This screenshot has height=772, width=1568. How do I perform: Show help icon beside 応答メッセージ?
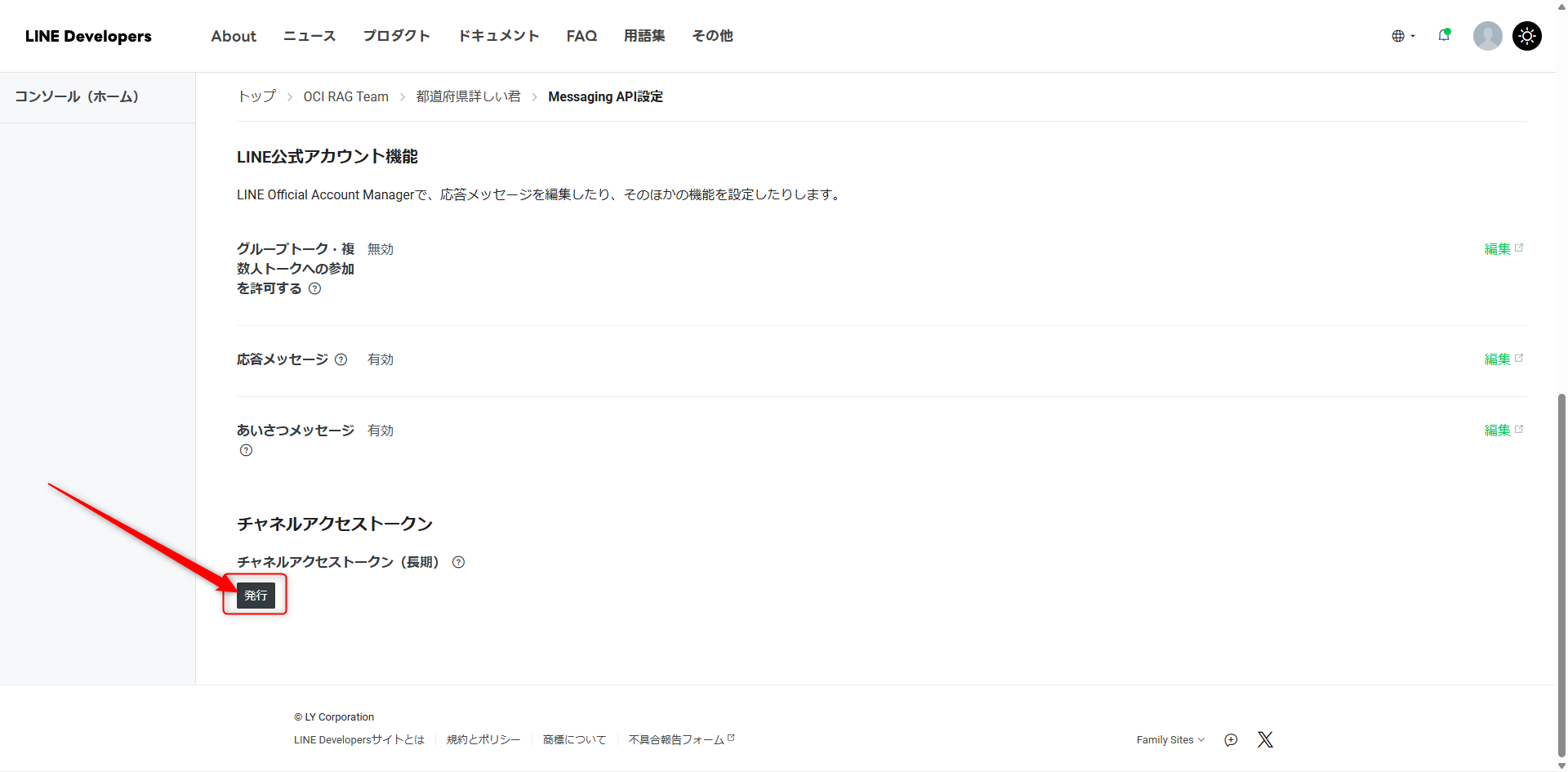[x=341, y=359]
